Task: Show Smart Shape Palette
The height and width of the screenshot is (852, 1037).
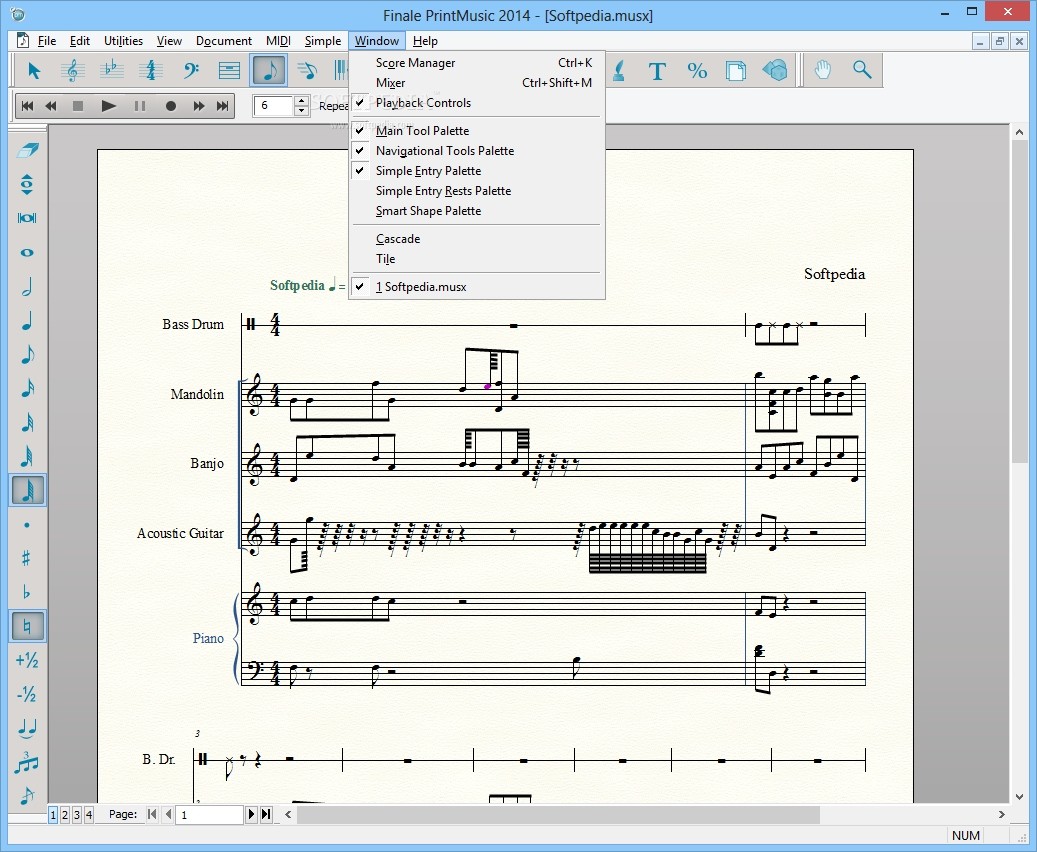Action: coord(476,210)
